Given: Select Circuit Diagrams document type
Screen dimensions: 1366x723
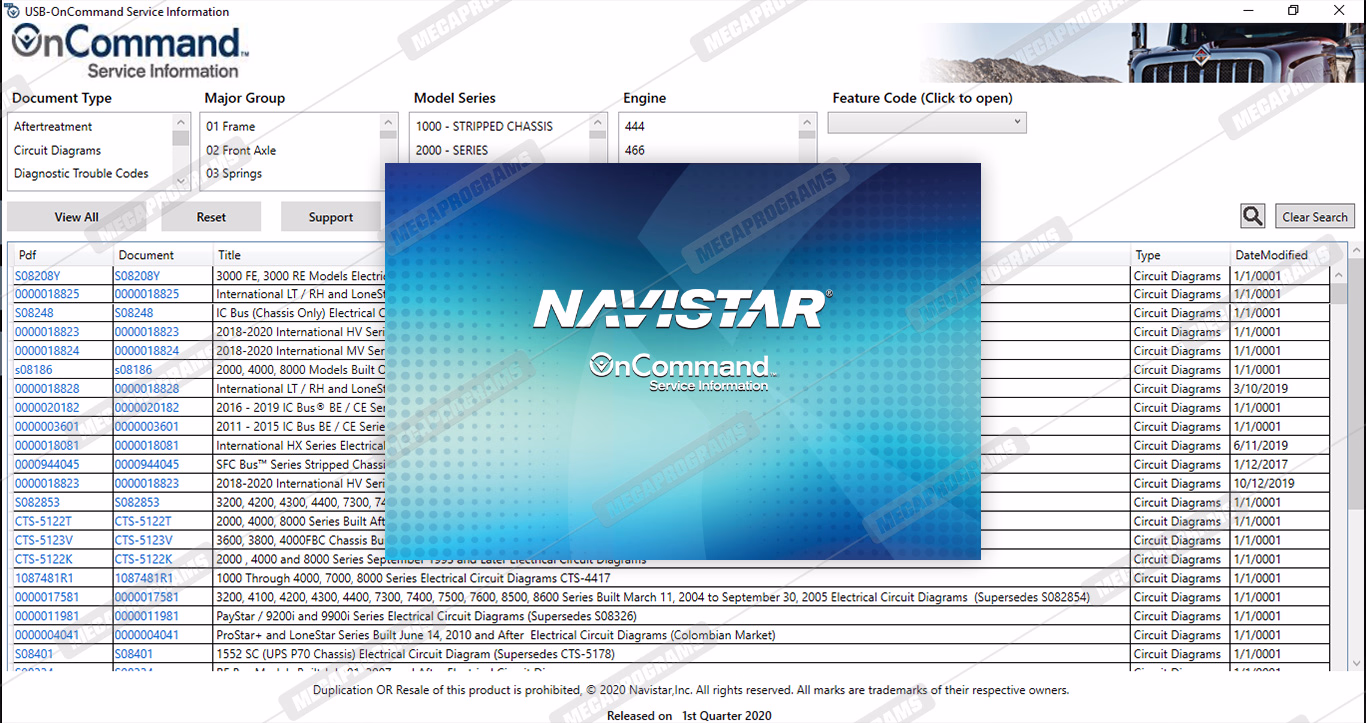Looking at the screenshot, I should (57, 150).
